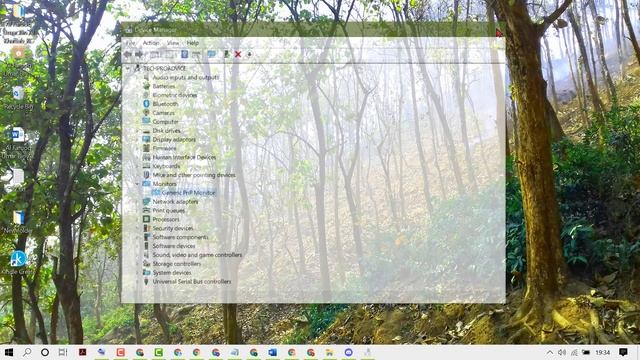The image size is (640, 360).
Task: Collapse the Monitors category arrow
Action: tap(138, 184)
